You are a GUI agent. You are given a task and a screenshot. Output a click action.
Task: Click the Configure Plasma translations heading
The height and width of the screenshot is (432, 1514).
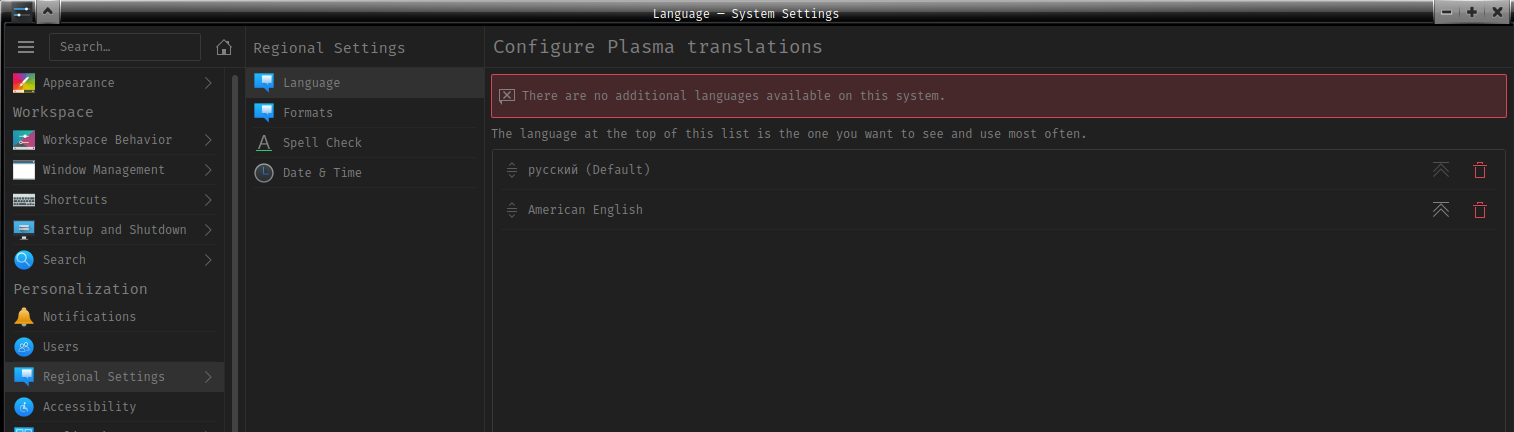pyautogui.click(x=658, y=47)
